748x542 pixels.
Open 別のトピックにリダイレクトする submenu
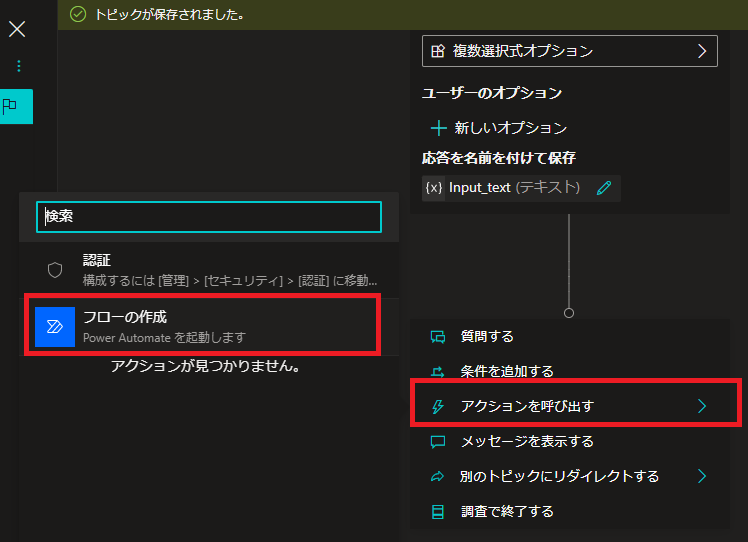(570, 476)
